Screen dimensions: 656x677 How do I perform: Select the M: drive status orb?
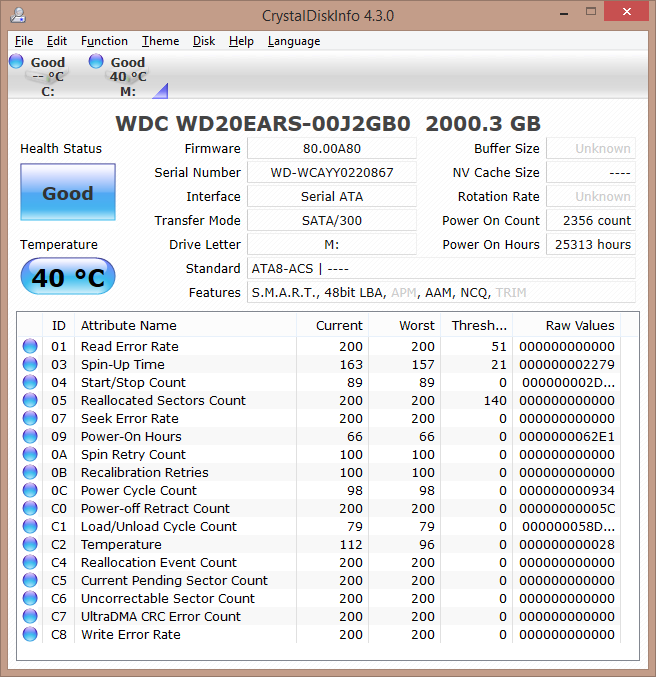(96, 61)
